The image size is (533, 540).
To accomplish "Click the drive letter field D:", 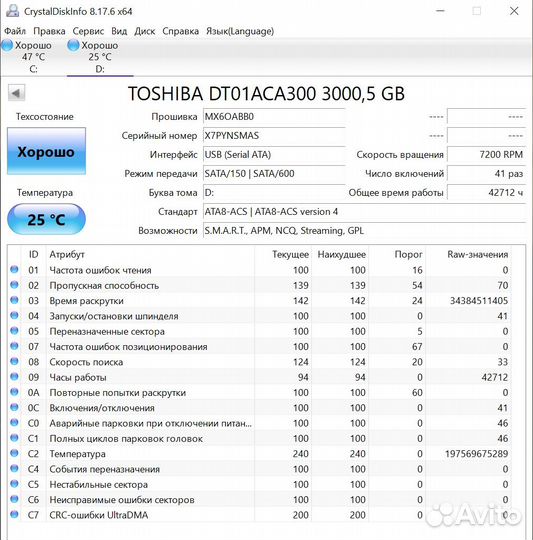I will 274,193.
